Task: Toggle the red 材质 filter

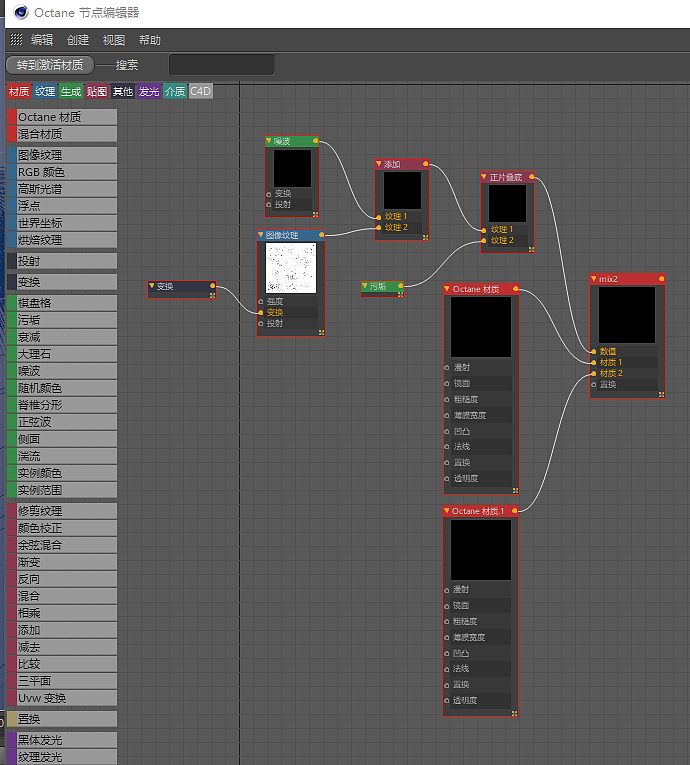Action: coord(19,91)
